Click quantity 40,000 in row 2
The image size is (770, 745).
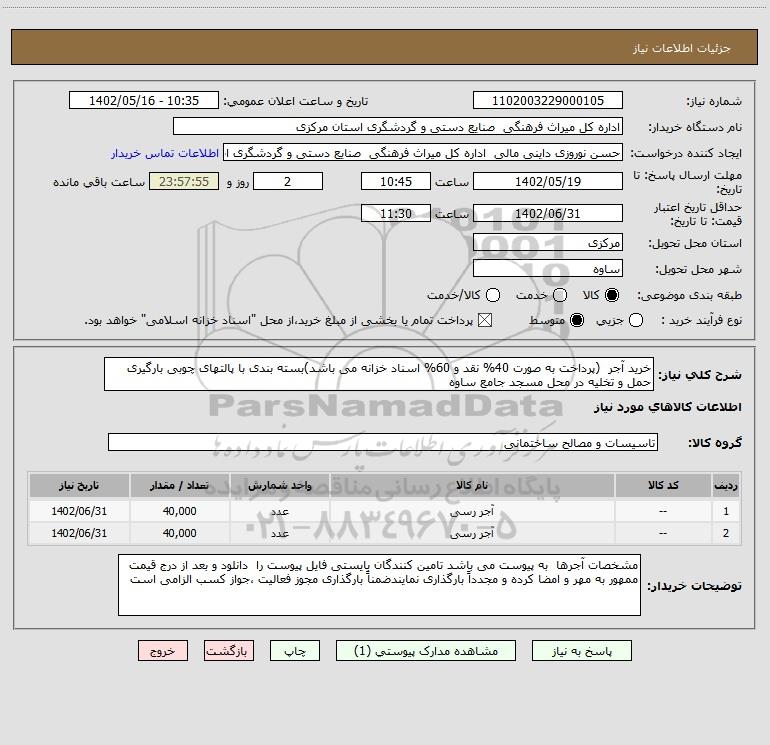180,533
